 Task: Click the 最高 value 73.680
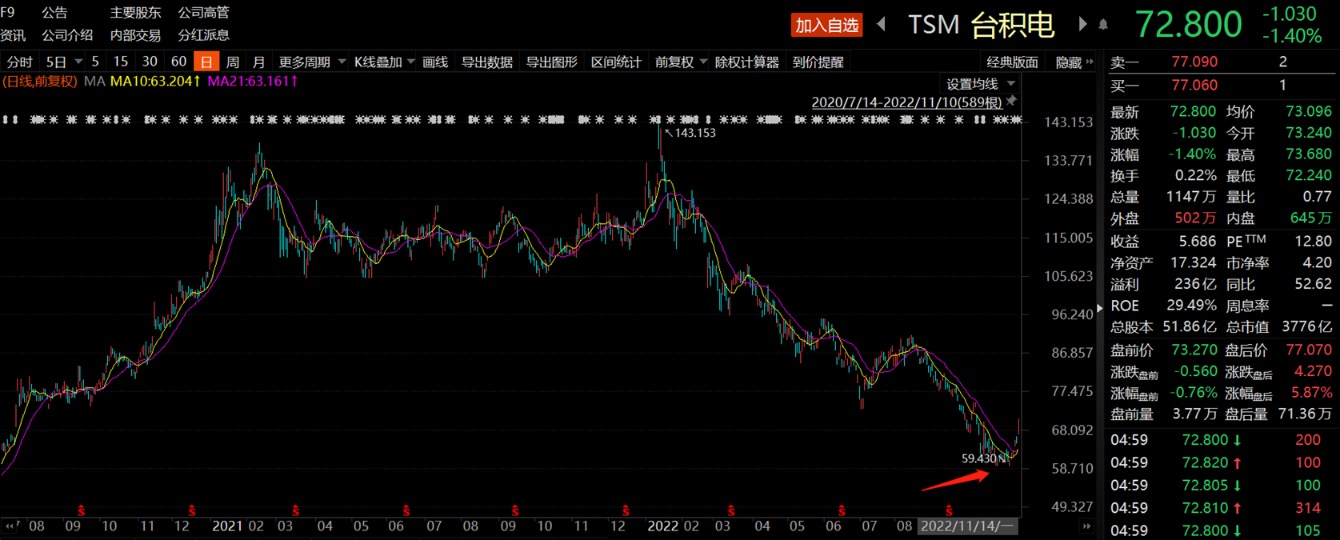point(1308,154)
